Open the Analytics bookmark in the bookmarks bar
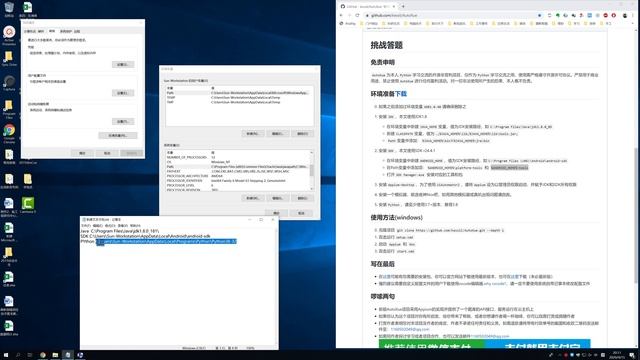 pyautogui.click(x=348, y=24)
